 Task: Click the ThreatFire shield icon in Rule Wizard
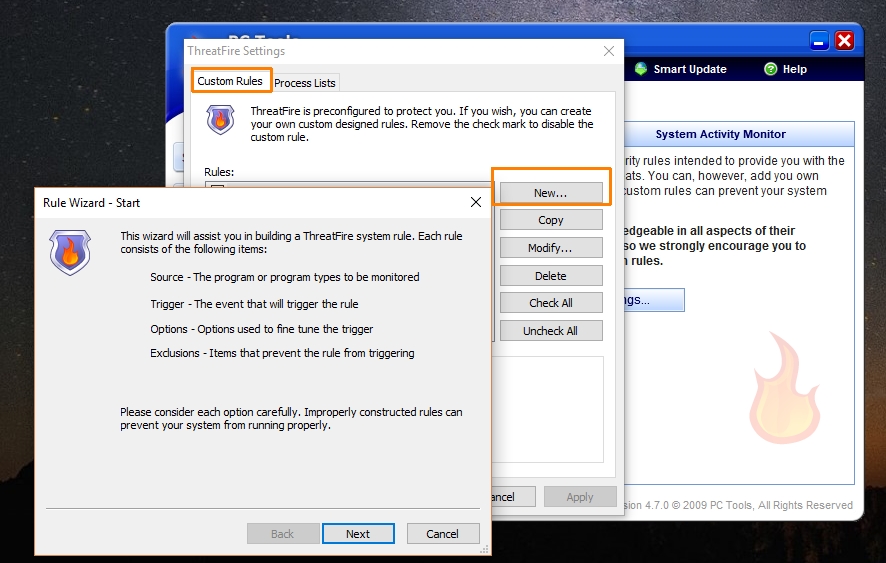coord(70,252)
